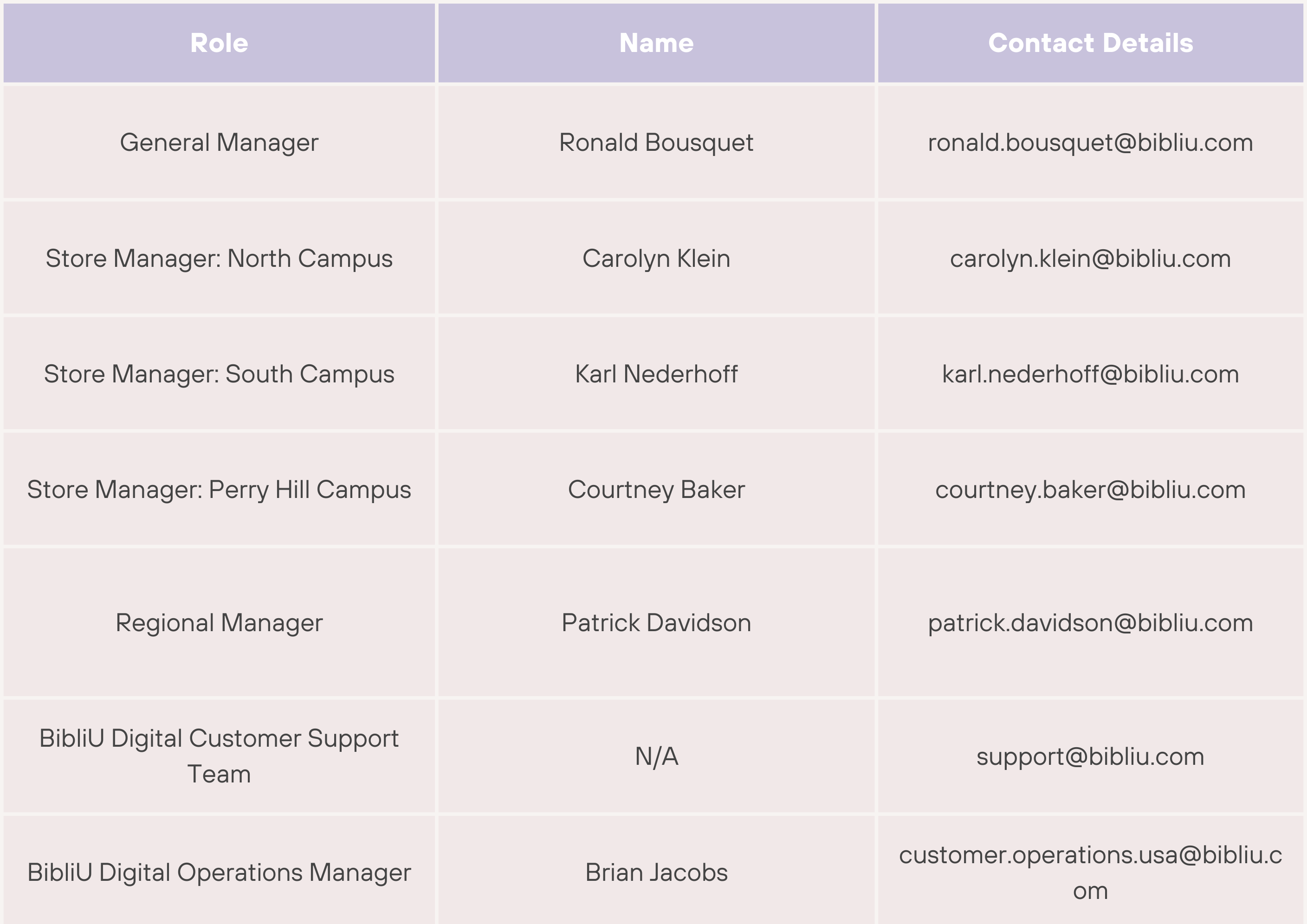Click the karl.nederhoff@bibliu.com email address
Image resolution: width=1307 pixels, height=924 pixels.
pyautogui.click(x=1090, y=374)
